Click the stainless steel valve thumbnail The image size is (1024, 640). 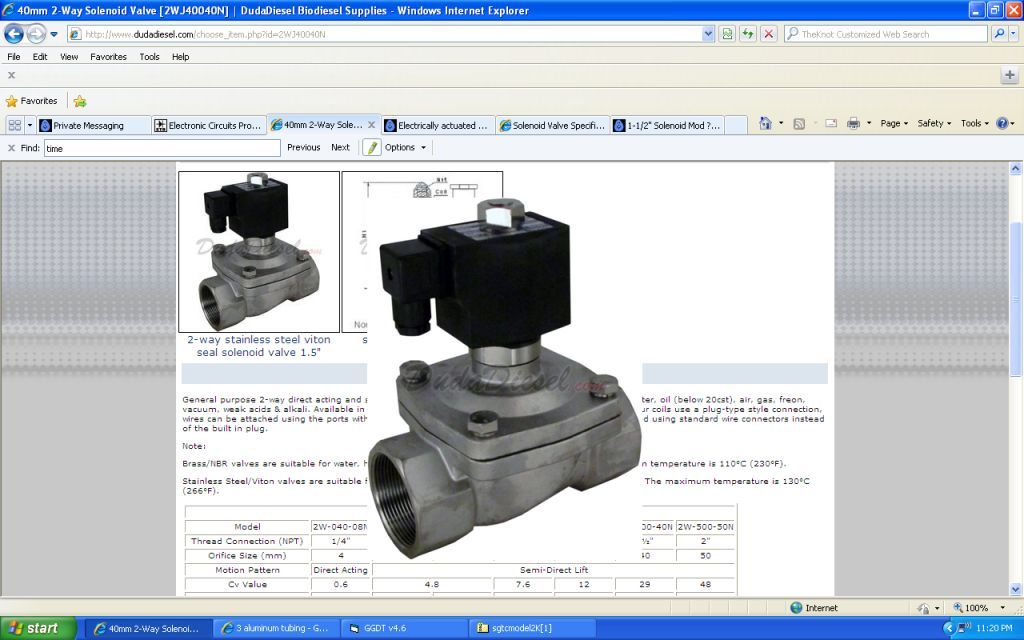coord(259,251)
